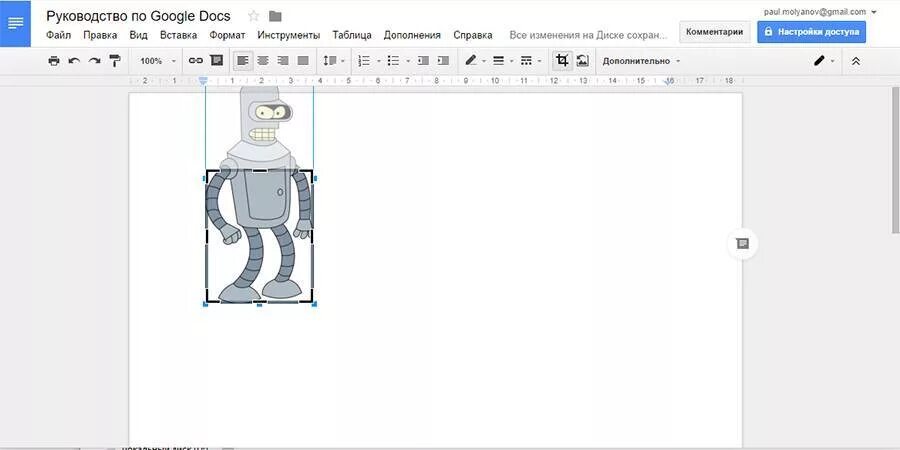Screen dimensions: 900x450
Task: Activate the Paint format tool
Action: point(115,61)
